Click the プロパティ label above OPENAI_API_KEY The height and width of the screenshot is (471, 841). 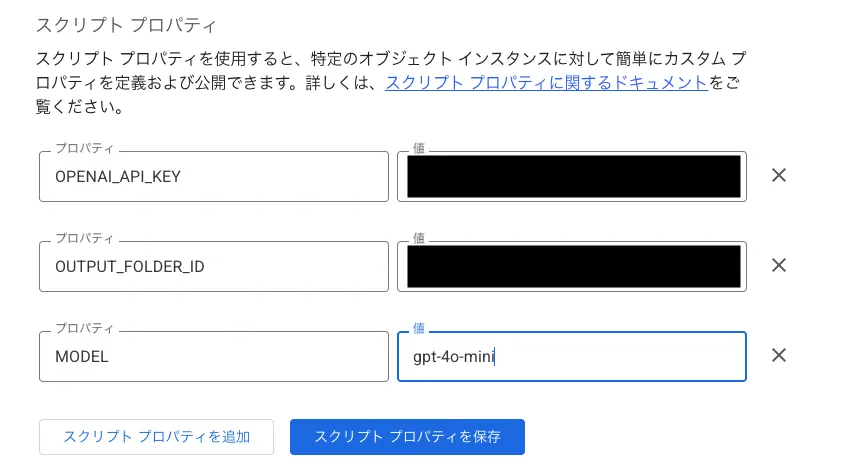click(x=84, y=149)
